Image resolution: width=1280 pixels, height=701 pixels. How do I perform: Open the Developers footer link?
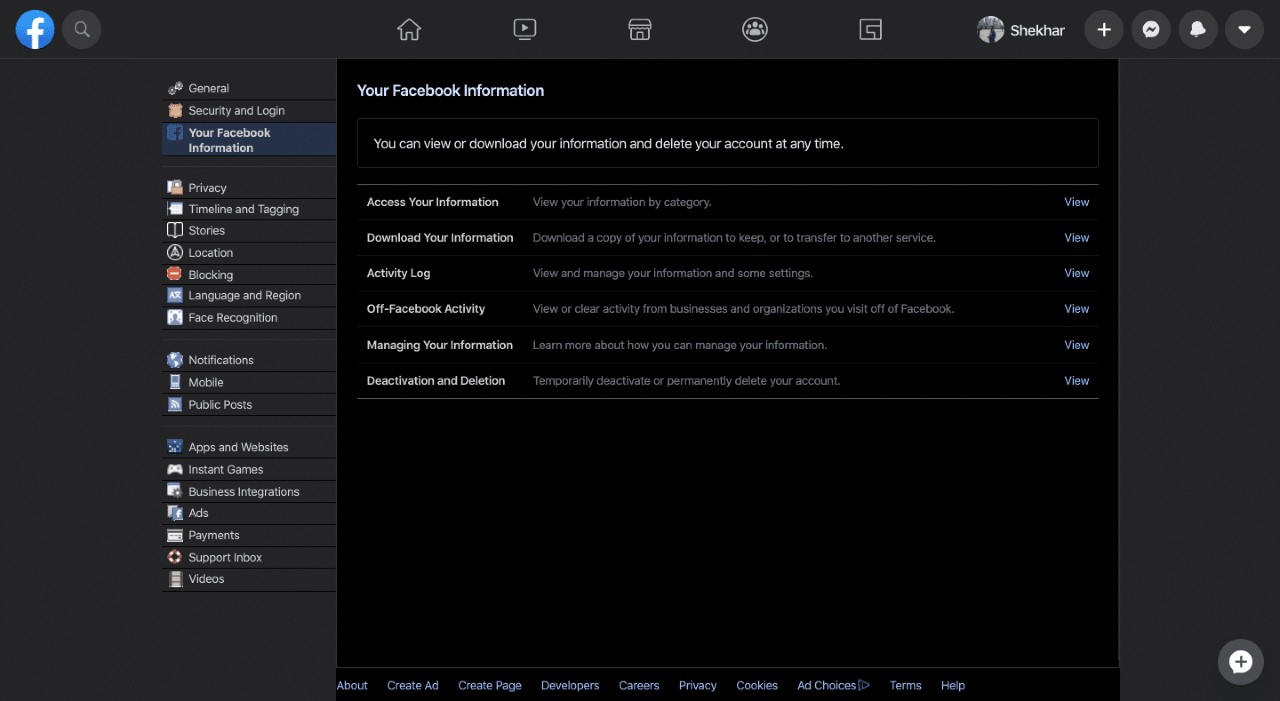570,685
